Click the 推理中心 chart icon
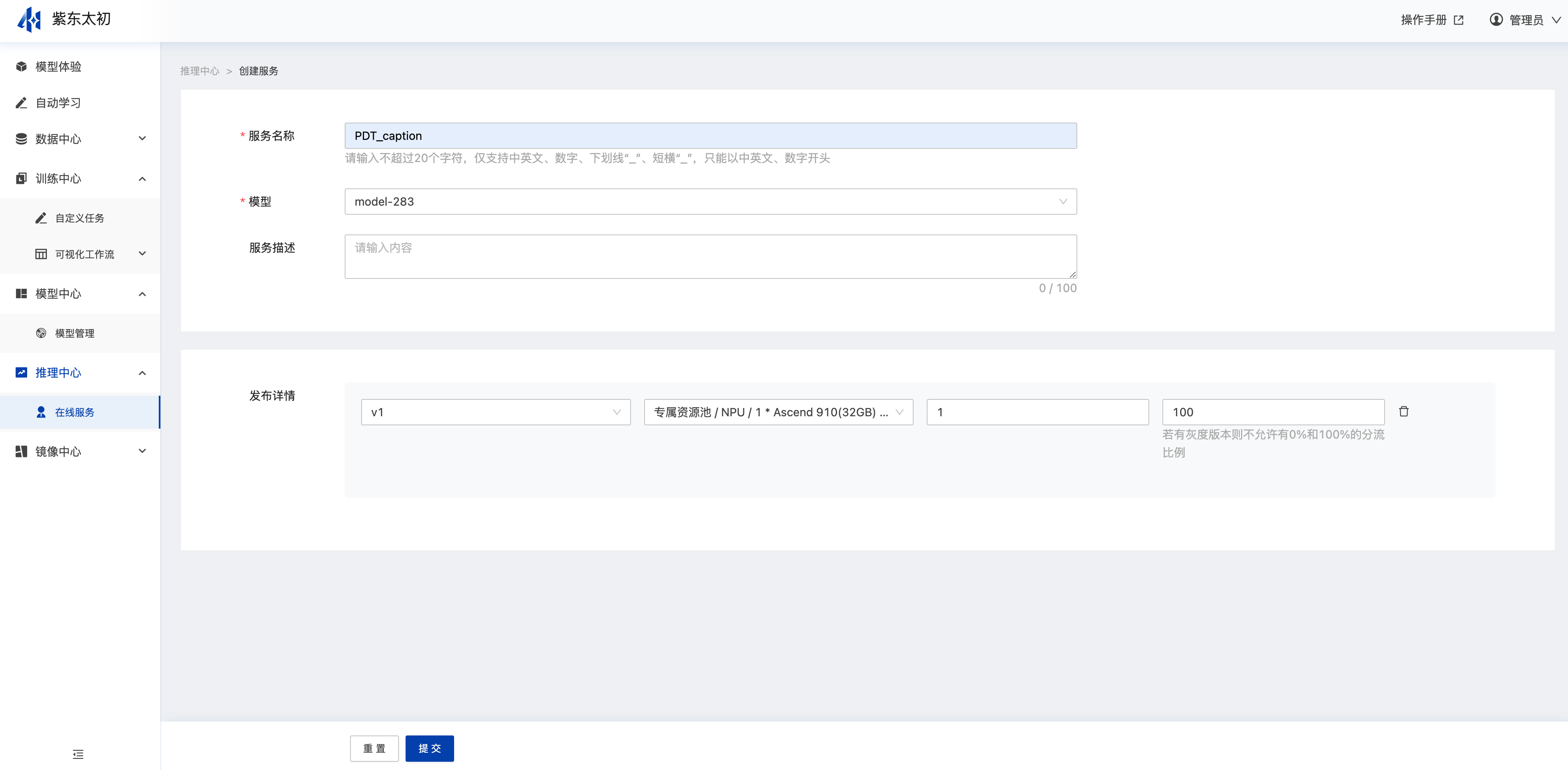 point(21,373)
